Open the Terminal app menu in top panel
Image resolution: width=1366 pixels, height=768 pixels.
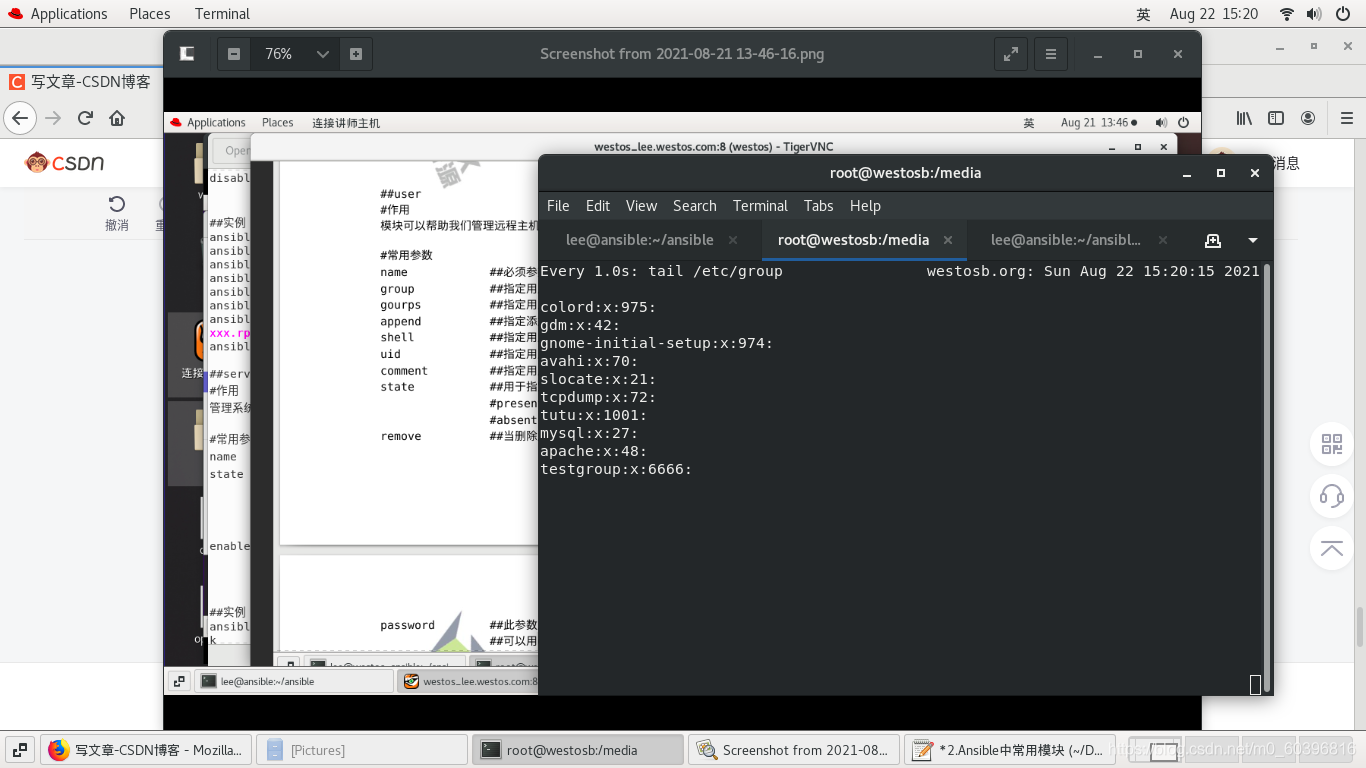(x=222, y=14)
